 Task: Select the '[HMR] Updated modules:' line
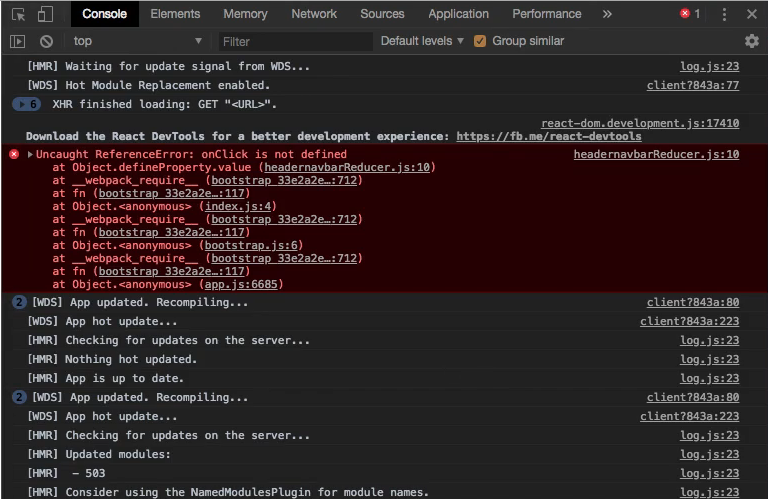coord(98,454)
